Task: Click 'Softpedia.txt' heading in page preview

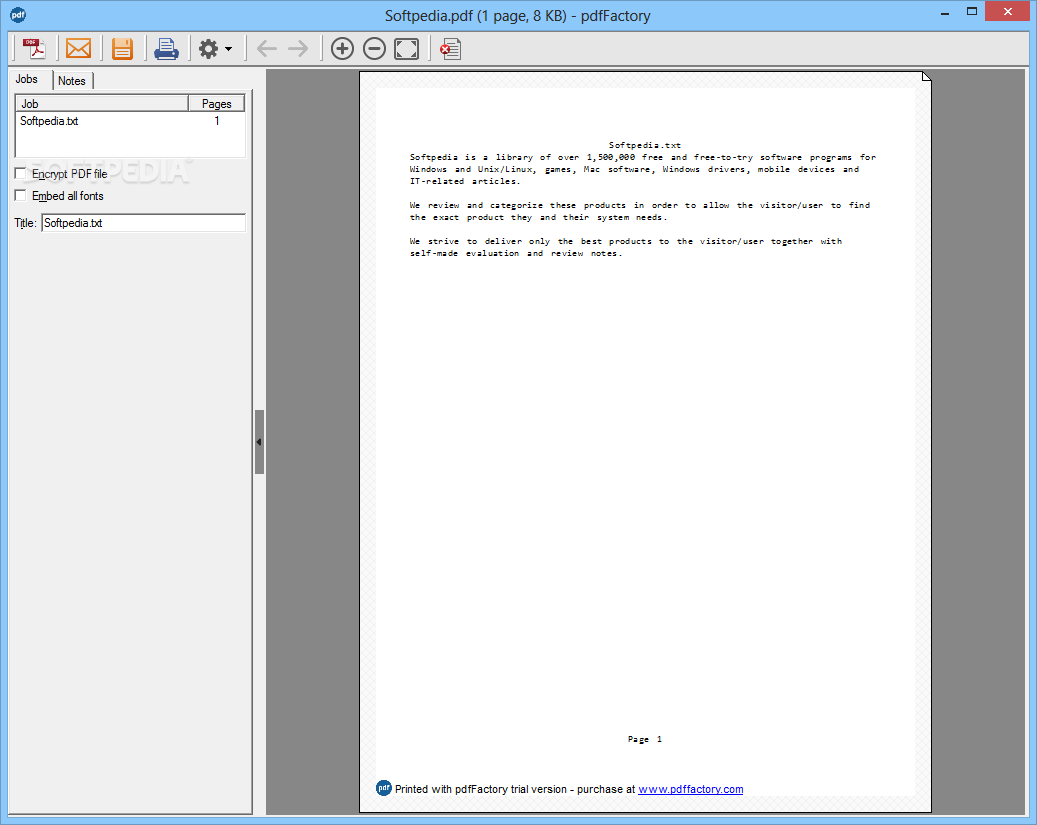Action: click(645, 145)
